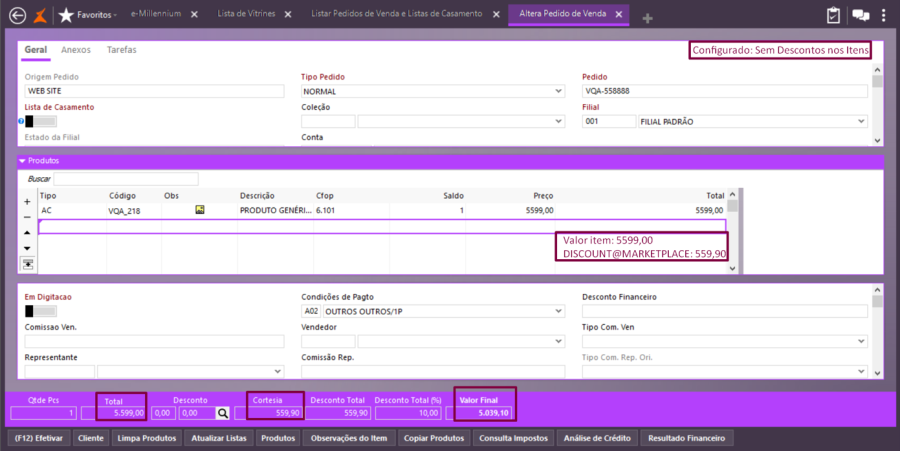The height and width of the screenshot is (451, 900).
Task: Switch to Lista de Vitrines tab
Action: pyautogui.click(x=246, y=14)
